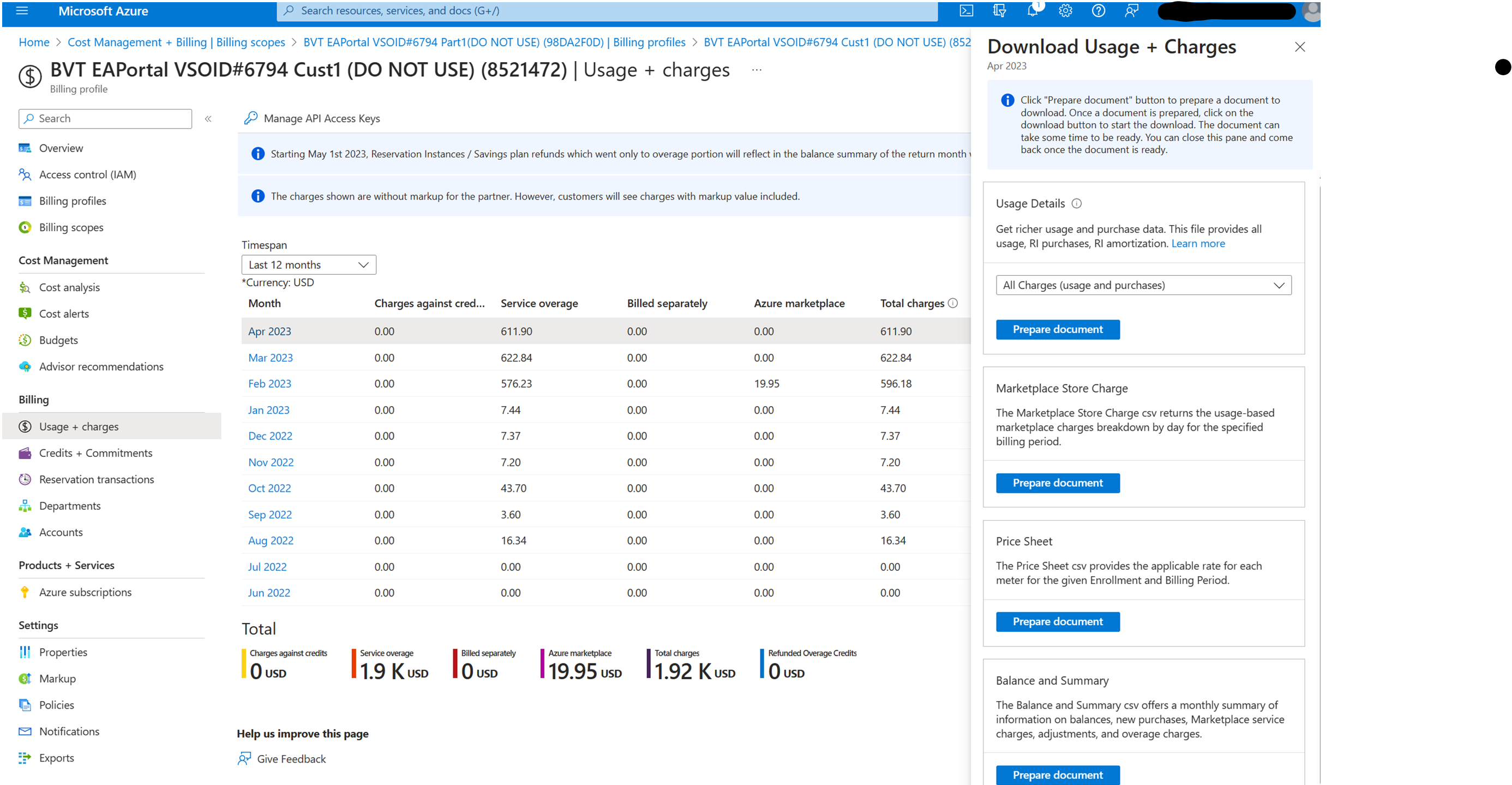Click the Give Feedback icon

[244, 759]
